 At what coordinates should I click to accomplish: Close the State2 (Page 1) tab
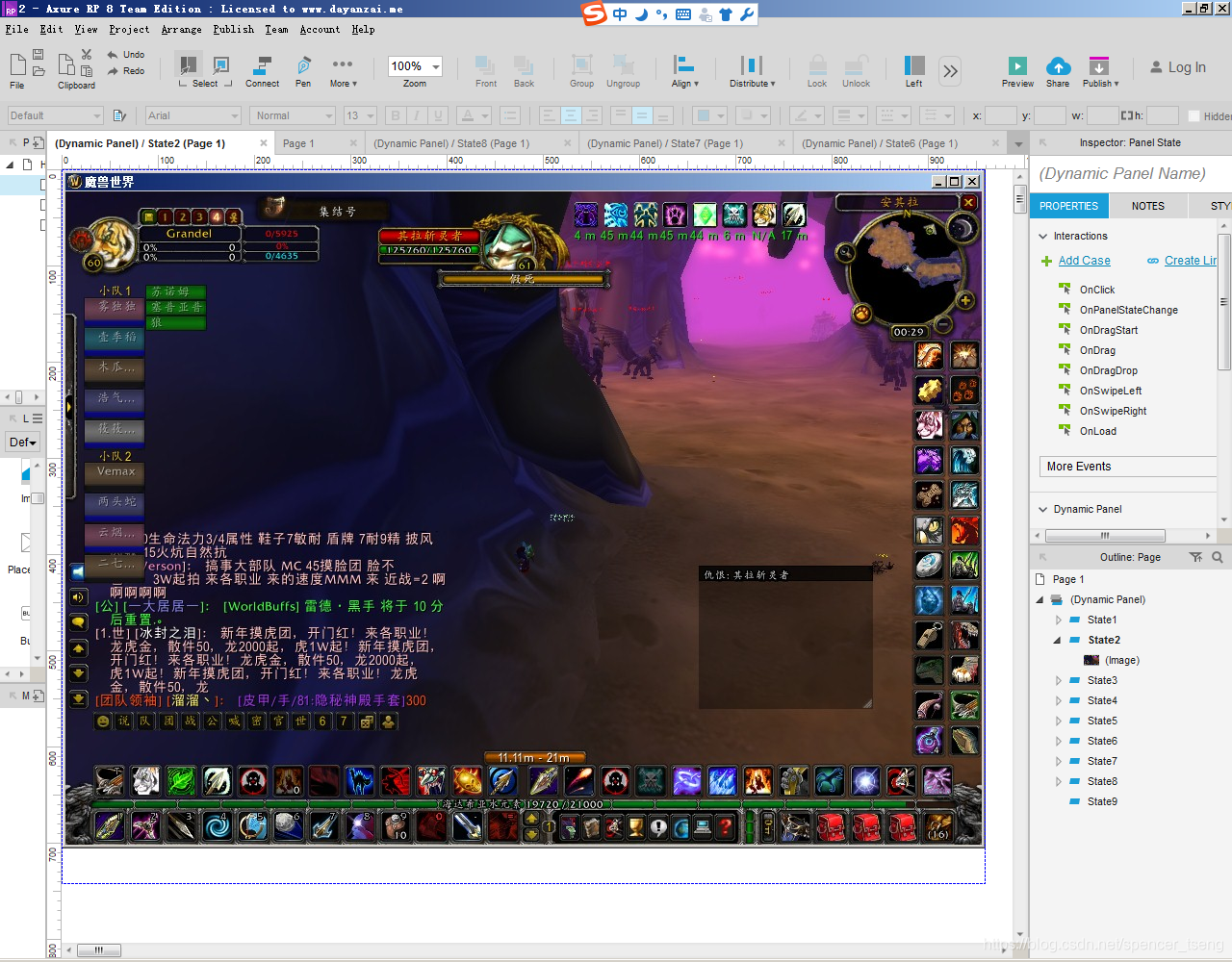(264, 142)
